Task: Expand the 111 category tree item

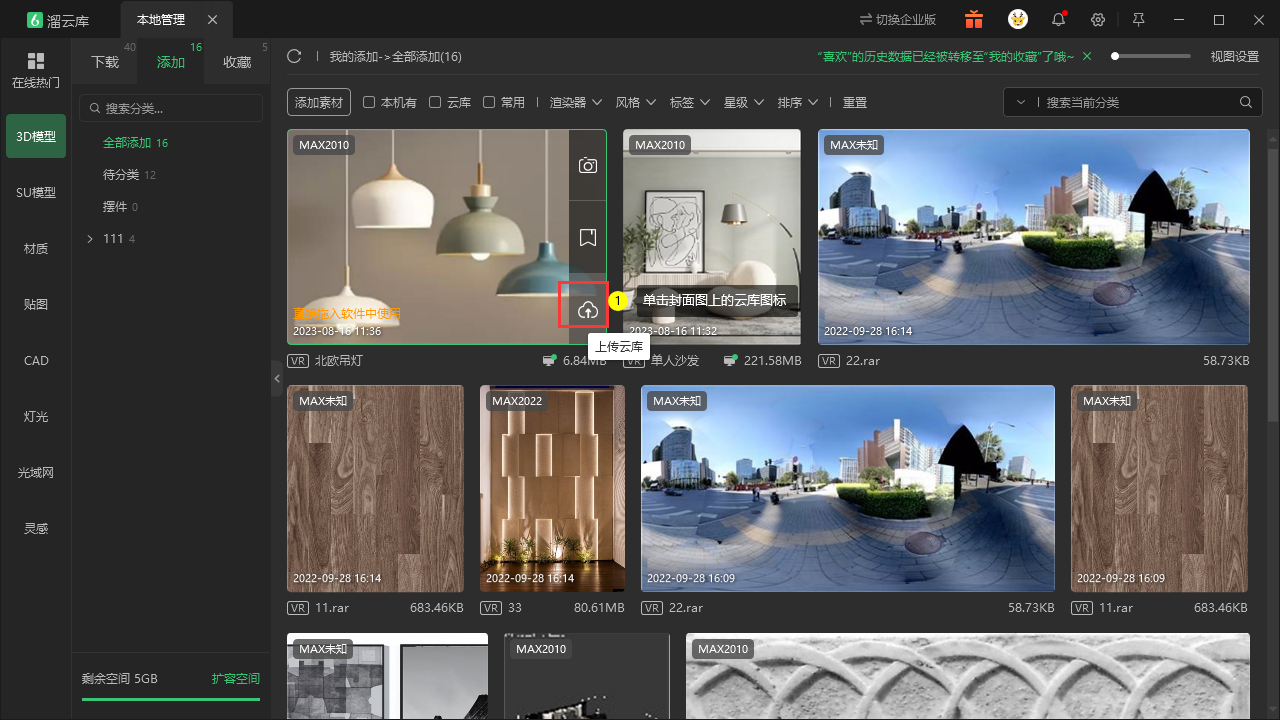Action: [90, 239]
